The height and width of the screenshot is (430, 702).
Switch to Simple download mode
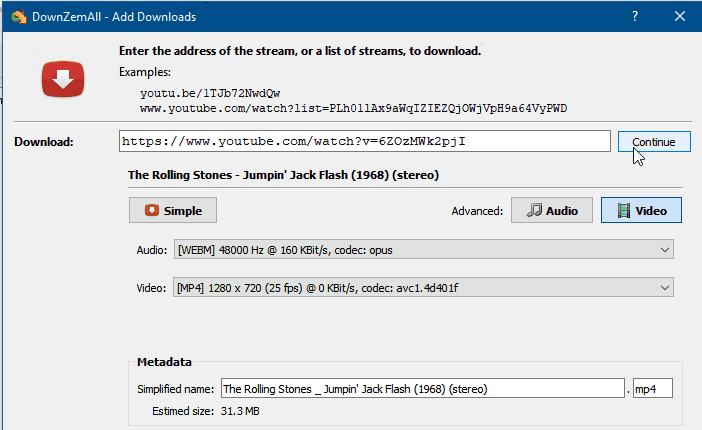[x=173, y=211]
